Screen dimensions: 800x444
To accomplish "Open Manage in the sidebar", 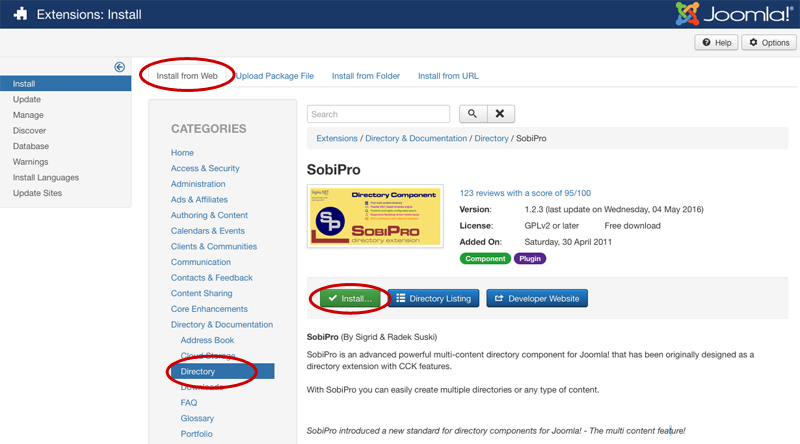I will coord(28,115).
